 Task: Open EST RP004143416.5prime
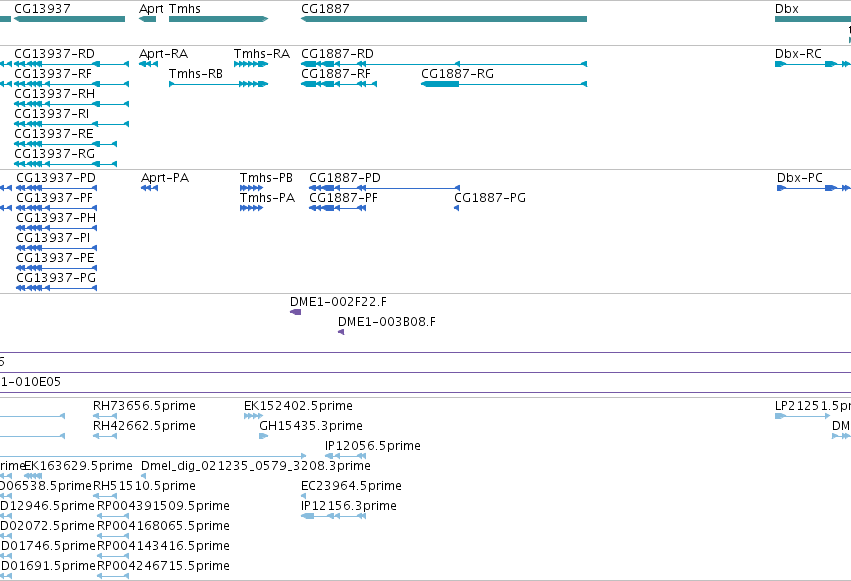(163, 547)
